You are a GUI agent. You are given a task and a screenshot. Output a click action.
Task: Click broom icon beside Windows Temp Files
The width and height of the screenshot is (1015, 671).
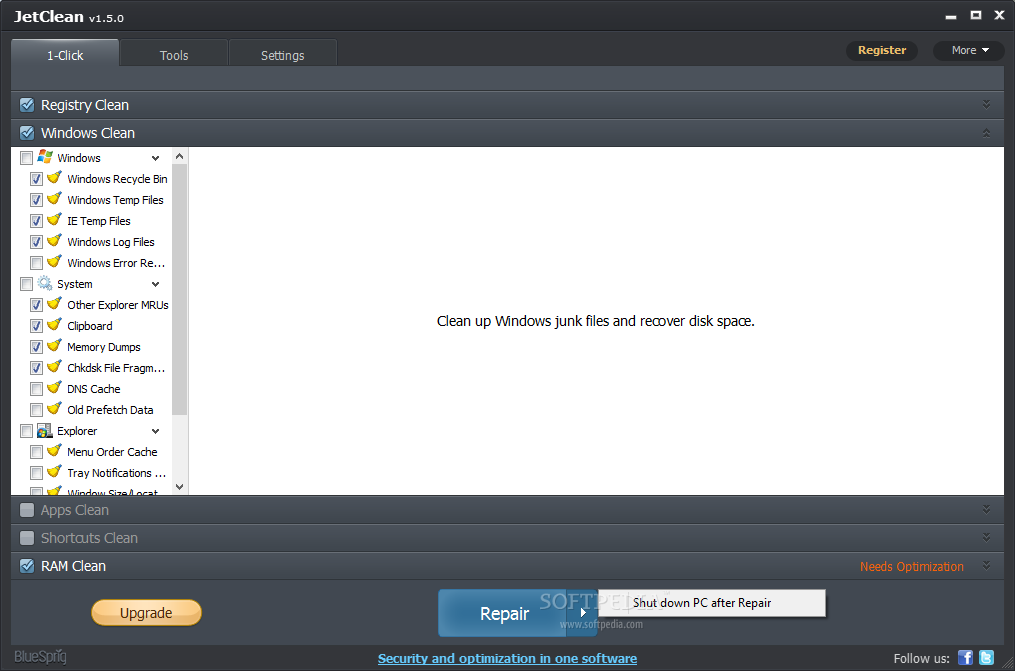[54, 199]
